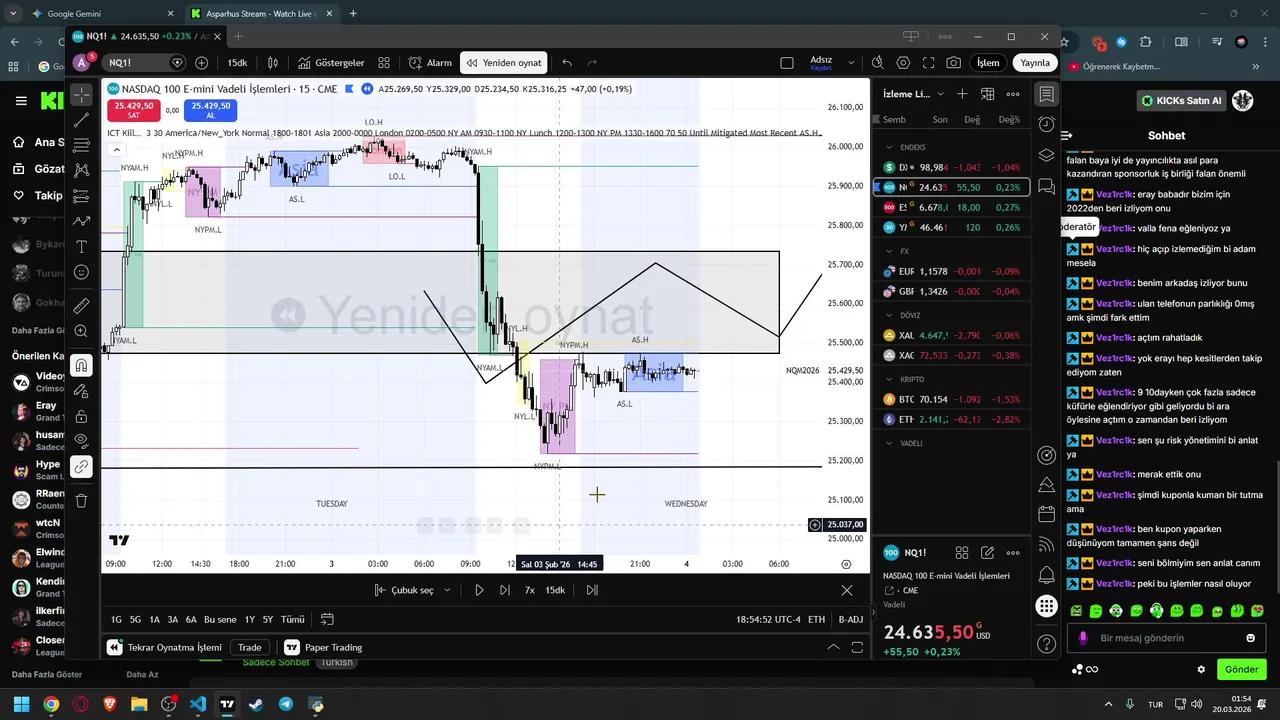Toggle ETH trading session setting
Image resolution: width=1280 pixels, height=720 pixels.
click(x=817, y=619)
